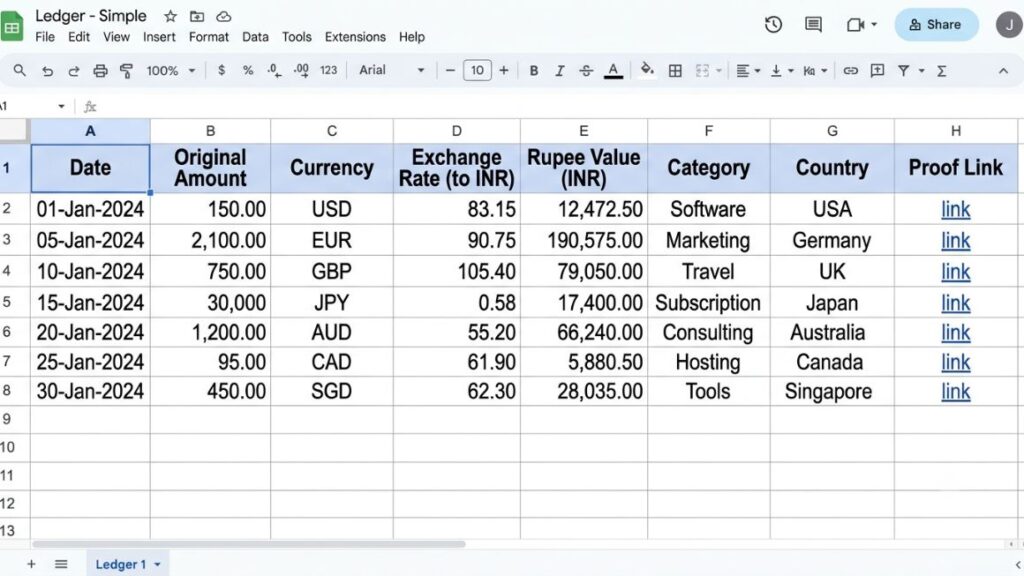Click the horizontal scrollbar
The height and width of the screenshot is (576, 1024).
pos(248,544)
